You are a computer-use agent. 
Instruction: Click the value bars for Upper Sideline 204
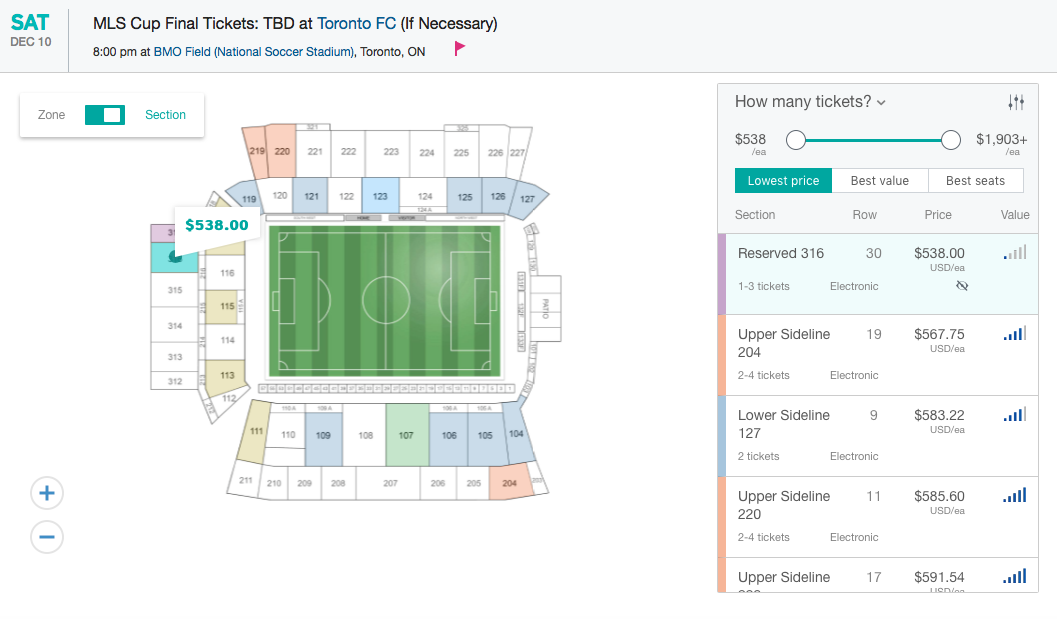click(x=1014, y=334)
